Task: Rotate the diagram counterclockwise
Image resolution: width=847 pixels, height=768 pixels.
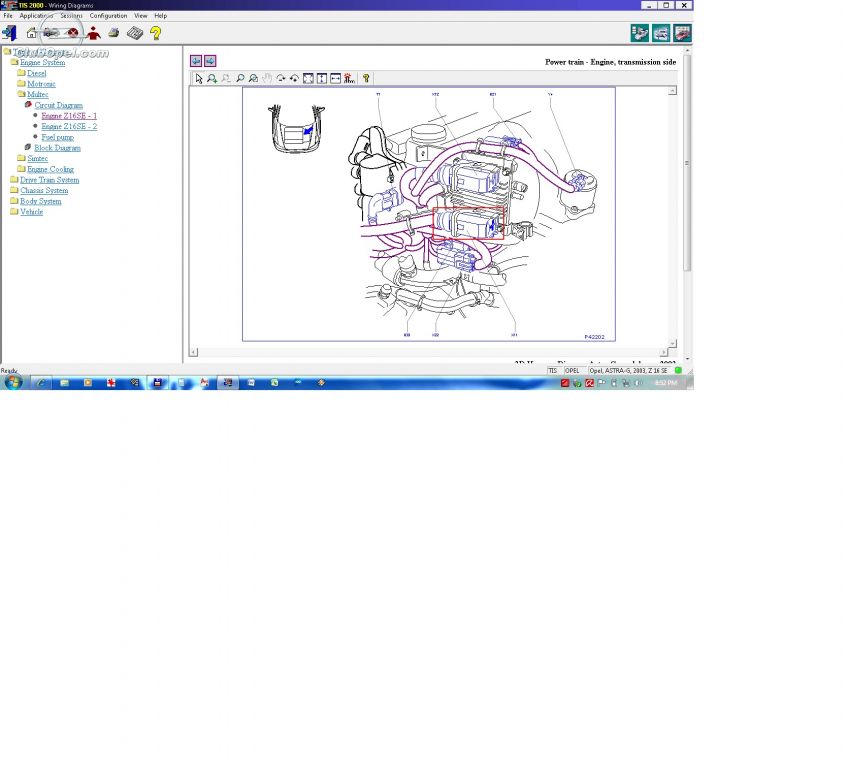Action: click(294, 79)
